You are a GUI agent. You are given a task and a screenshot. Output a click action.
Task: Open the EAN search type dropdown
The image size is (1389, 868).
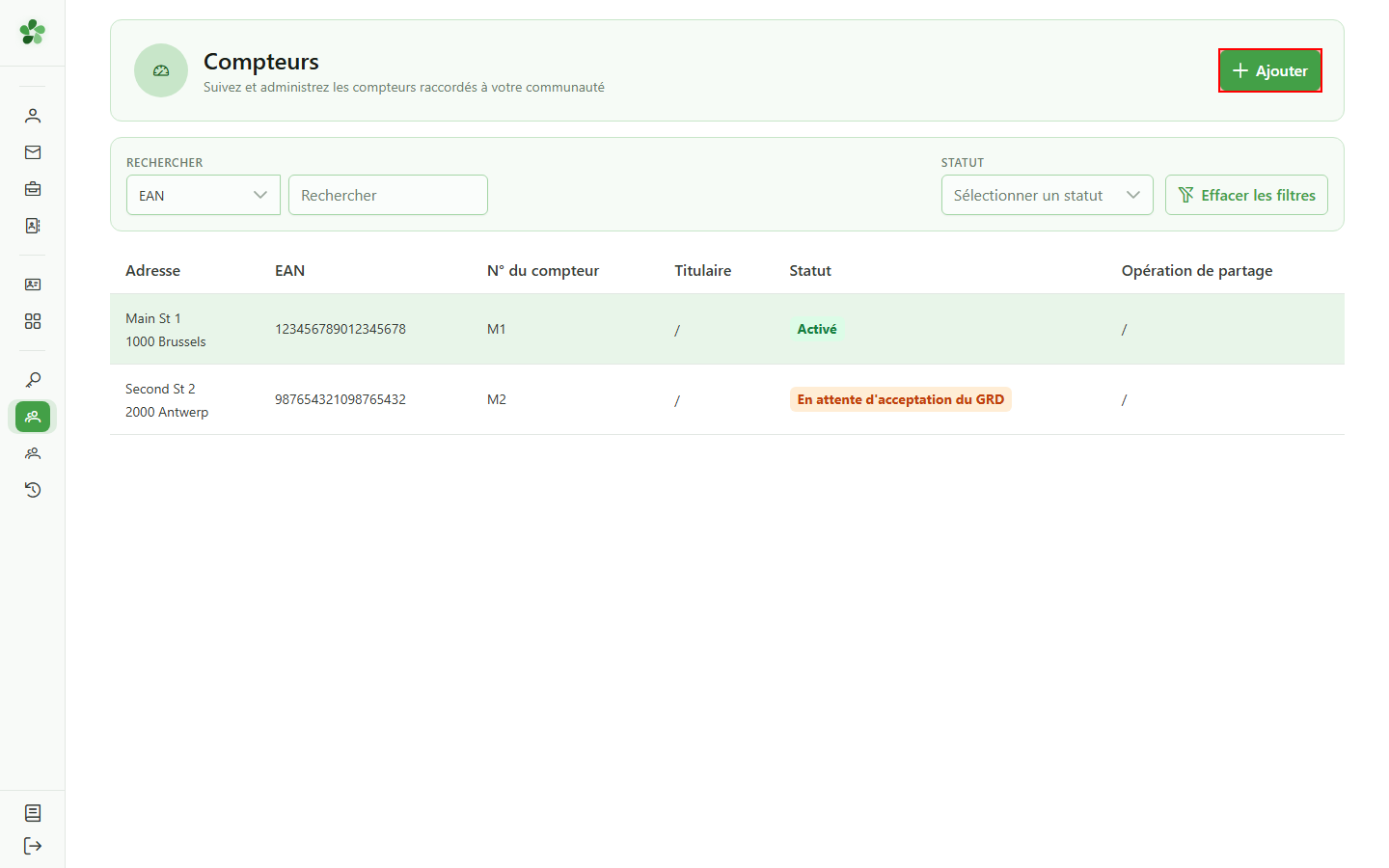(x=204, y=195)
